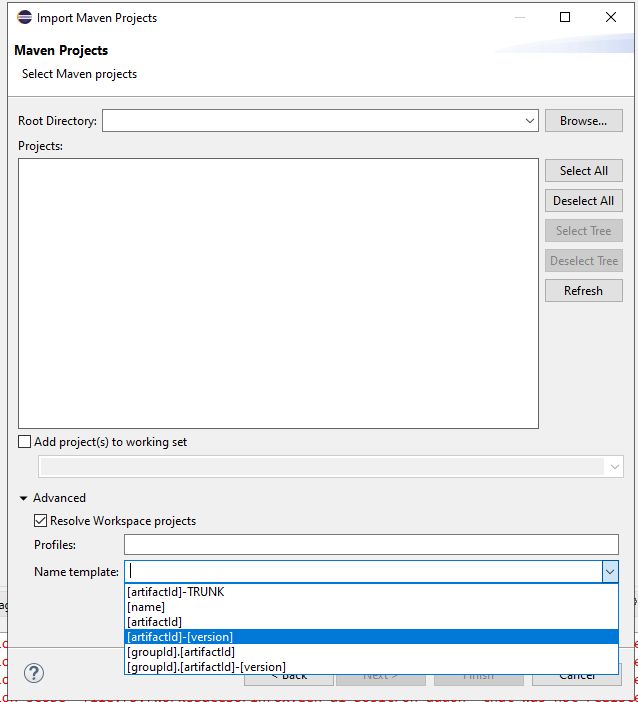Screen dimensions: 638x702
Task: Click inside the Name template field
Action: (x=364, y=572)
